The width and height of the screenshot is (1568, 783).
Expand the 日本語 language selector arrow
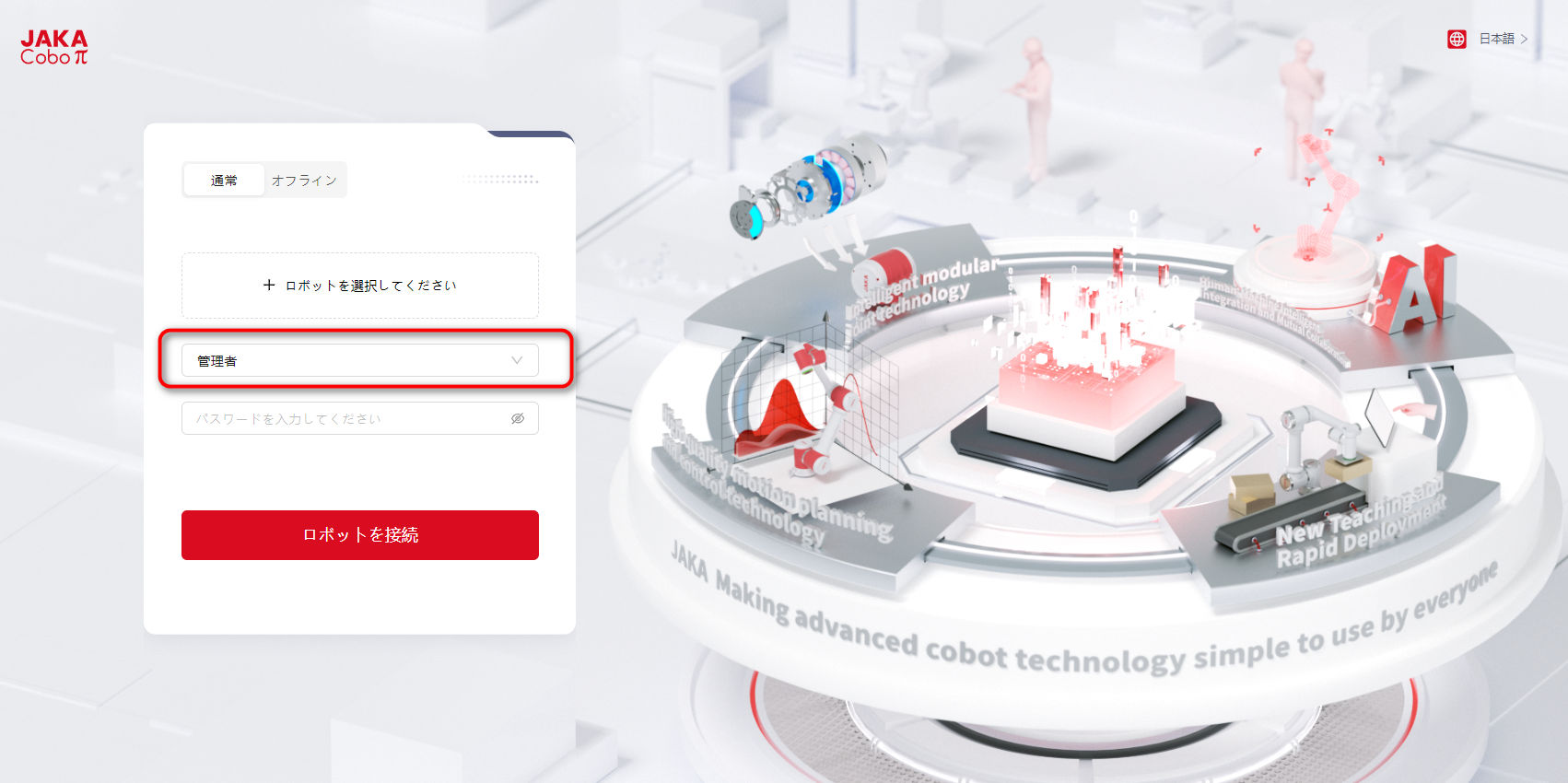(x=1524, y=39)
